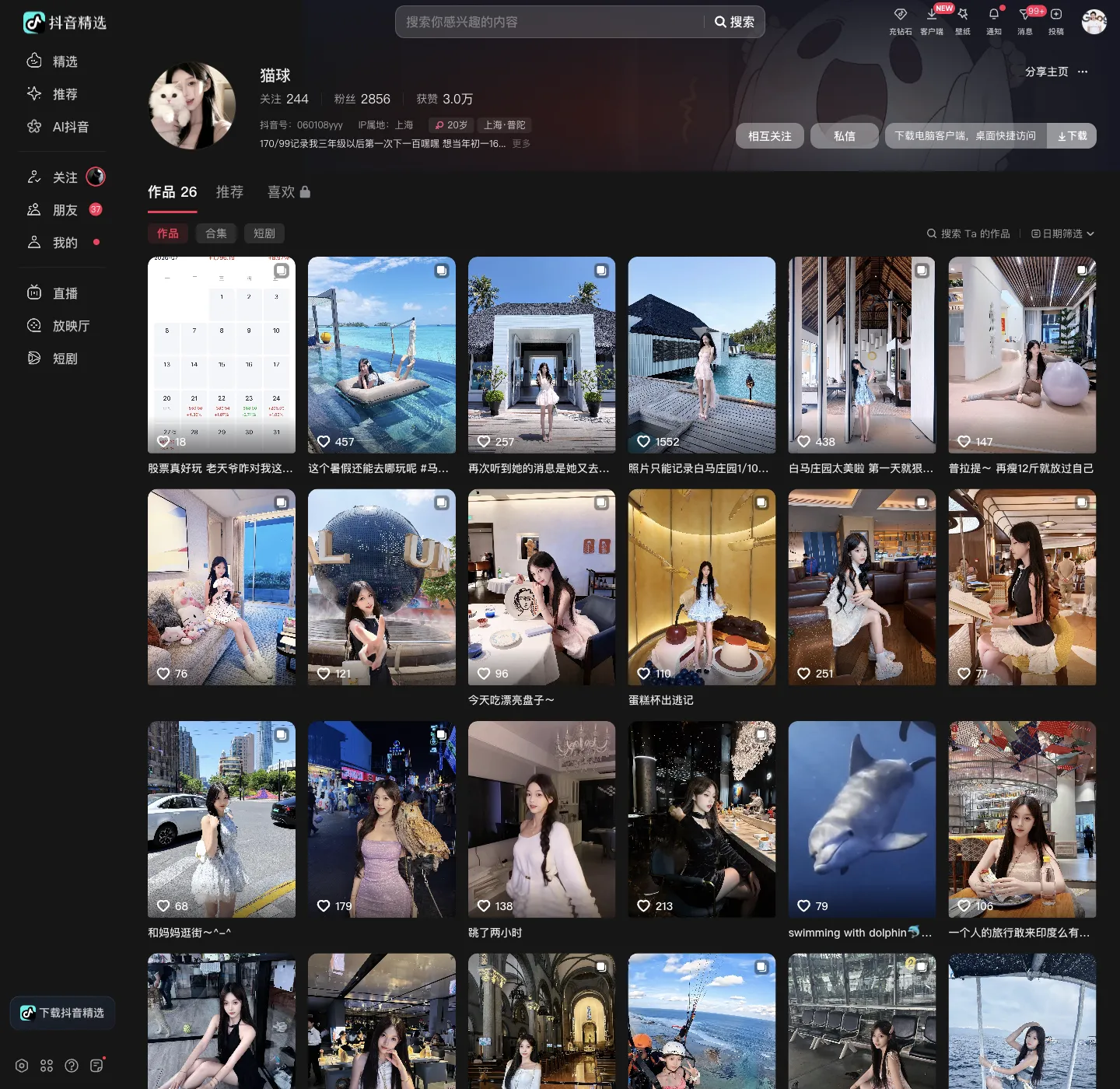Click the 粉丝 2856 followers count
This screenshot has height=1089, width=1120.
click(x=362, y=99)
